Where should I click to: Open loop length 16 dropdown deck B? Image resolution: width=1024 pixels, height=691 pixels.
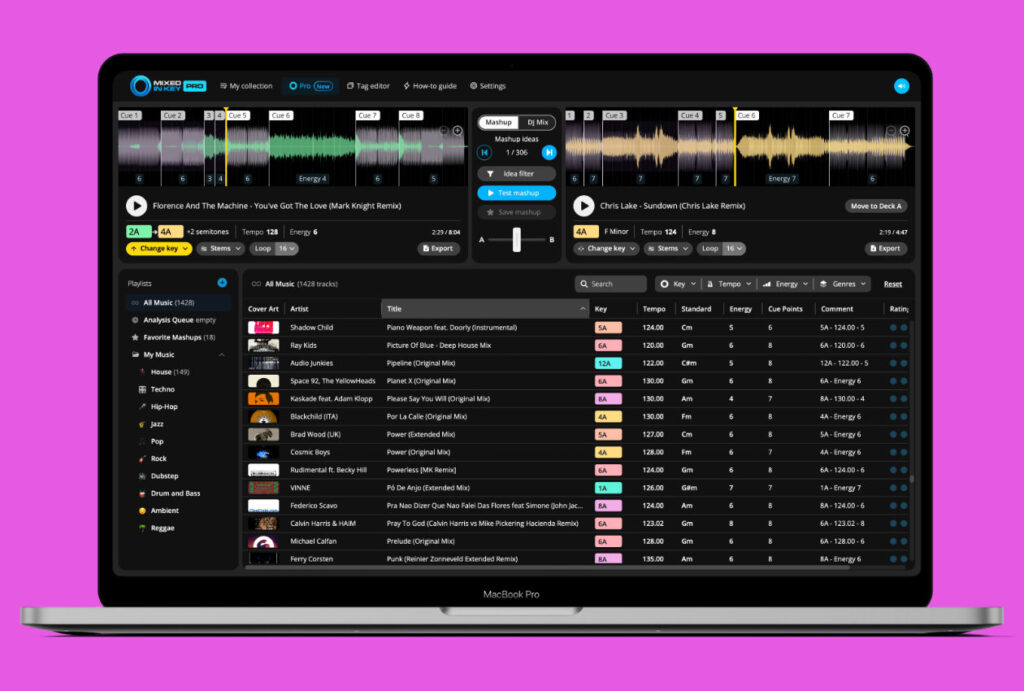click(x=734, y=248)
